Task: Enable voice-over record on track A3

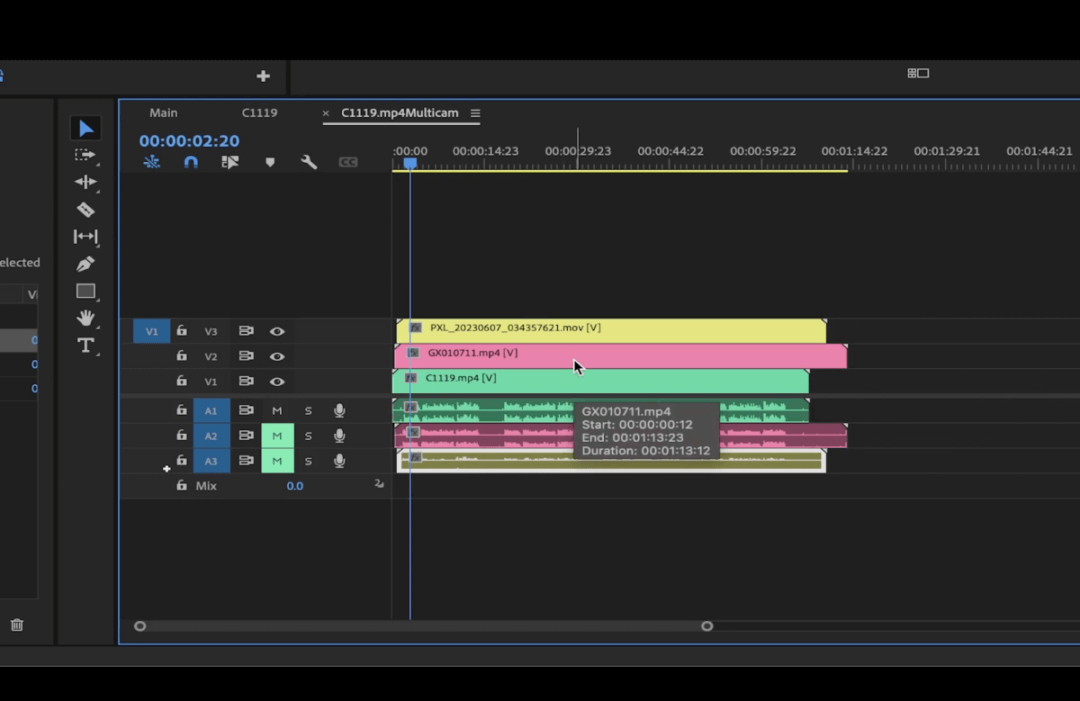Action: pos(339,460)
